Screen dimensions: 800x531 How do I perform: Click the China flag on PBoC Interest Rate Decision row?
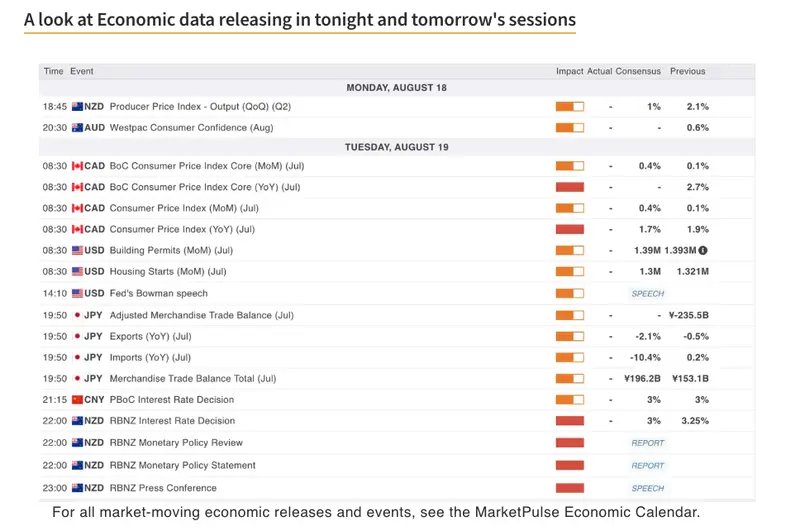coord(77,400)
